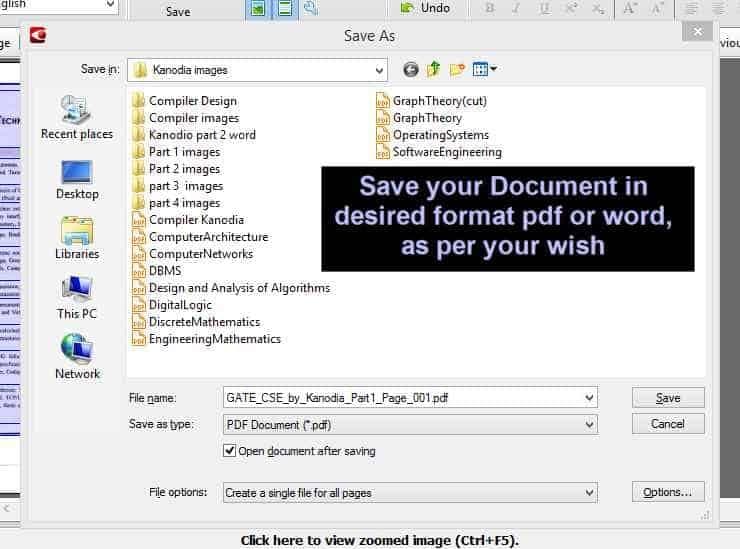Screen dimensions: 740x549
Task: Open Recent places in sidebar
Action: click(x=77, y=117)
